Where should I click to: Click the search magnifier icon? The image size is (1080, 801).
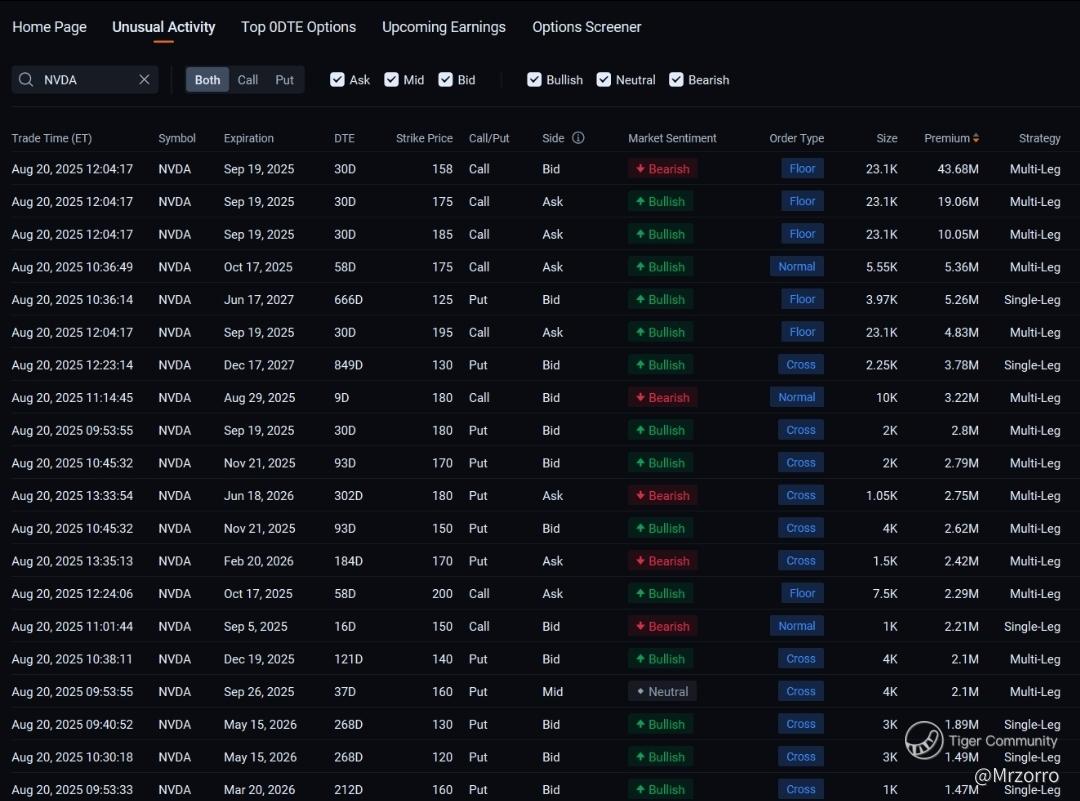point(26,80)
